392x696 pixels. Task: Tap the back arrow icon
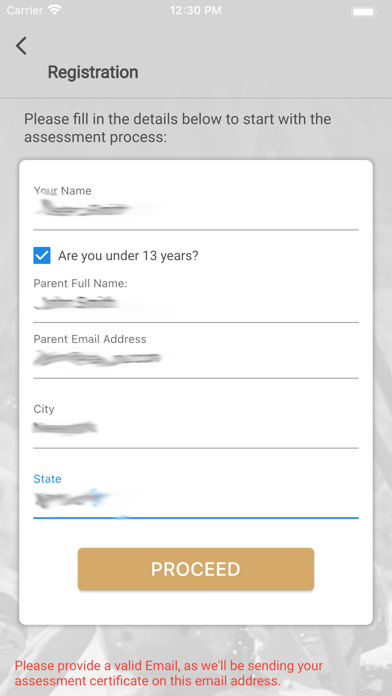(21, 46)
